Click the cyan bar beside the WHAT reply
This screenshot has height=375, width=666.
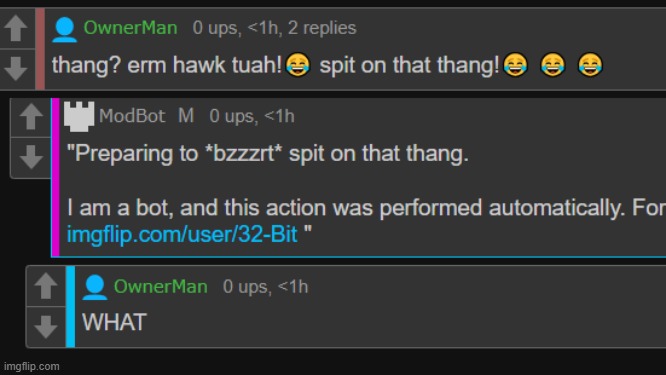pyautogui.click(x=71, y=307)
